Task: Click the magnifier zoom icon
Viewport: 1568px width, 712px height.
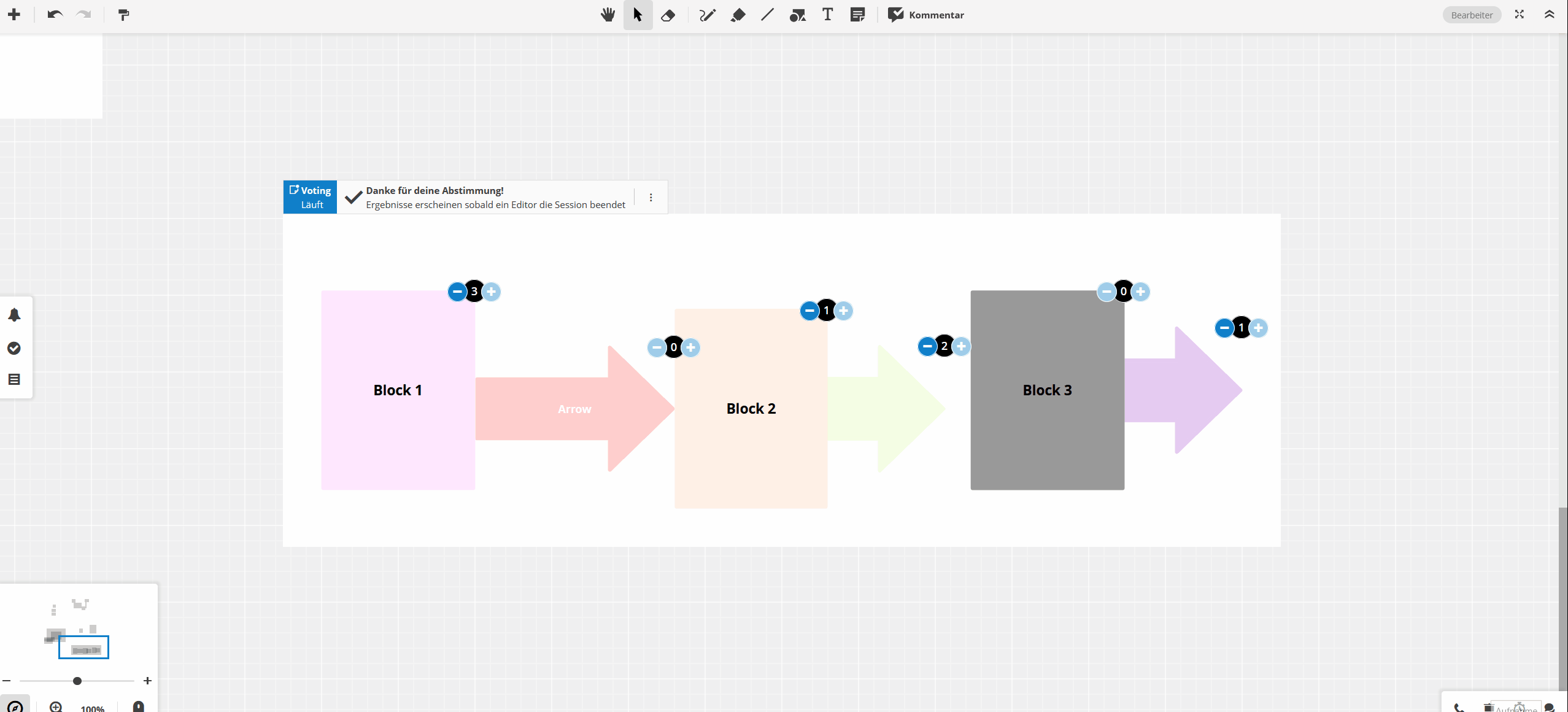Action: click(56, 706)
